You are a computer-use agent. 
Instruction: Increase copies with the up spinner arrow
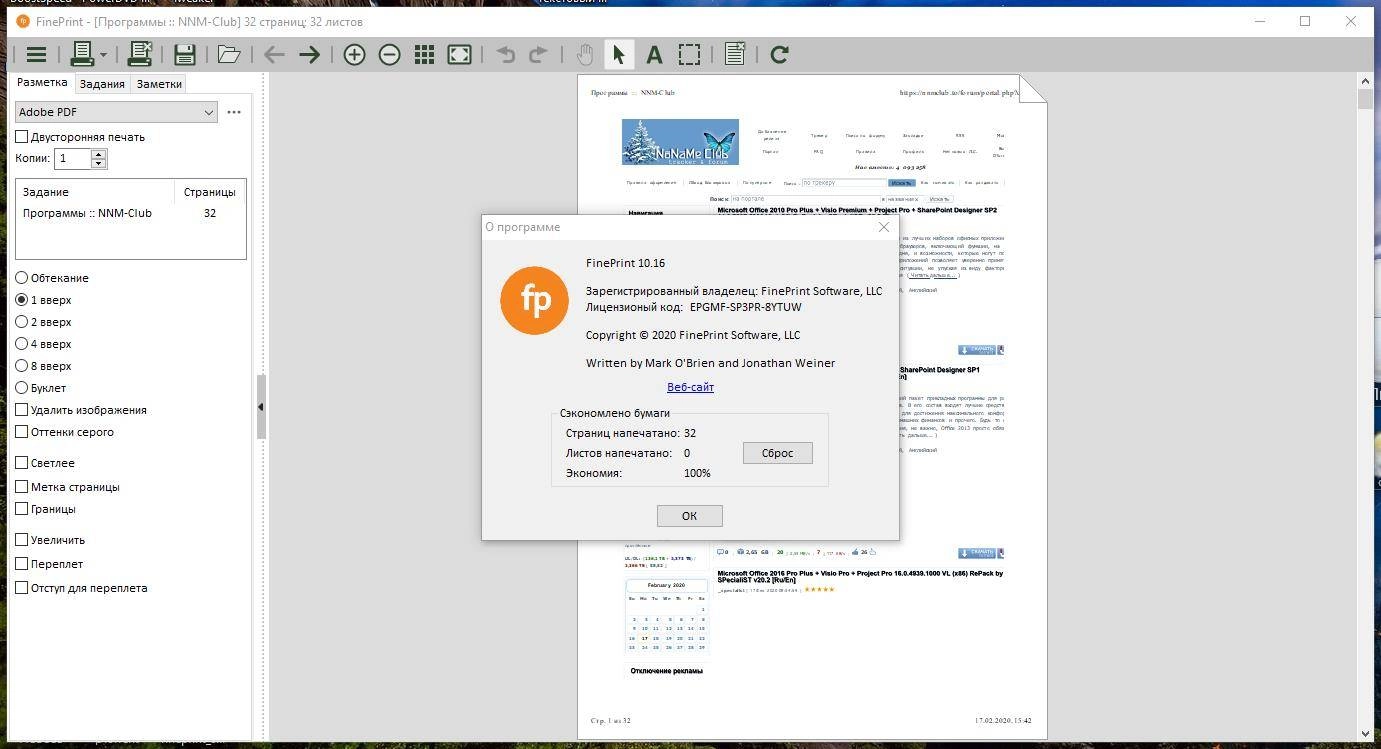[98, 153]
